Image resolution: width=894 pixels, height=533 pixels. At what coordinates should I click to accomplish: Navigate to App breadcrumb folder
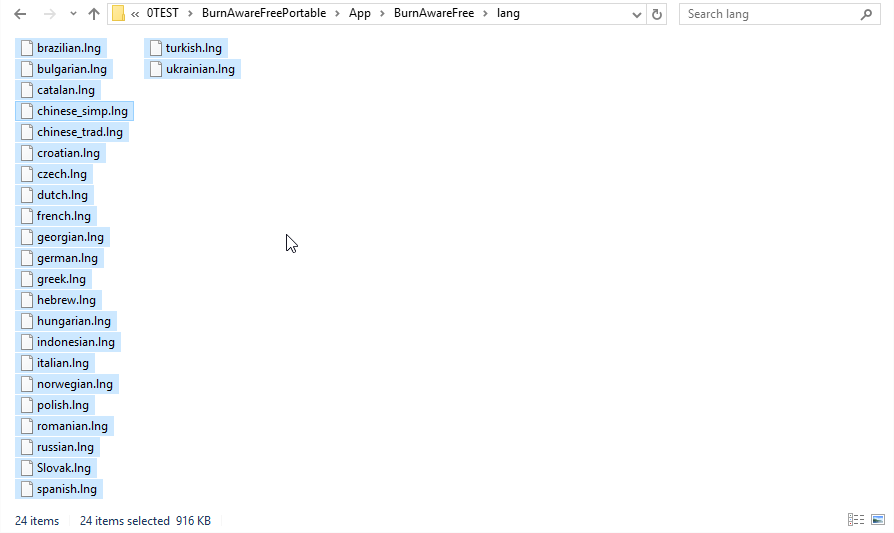click(x=360, y=13)
